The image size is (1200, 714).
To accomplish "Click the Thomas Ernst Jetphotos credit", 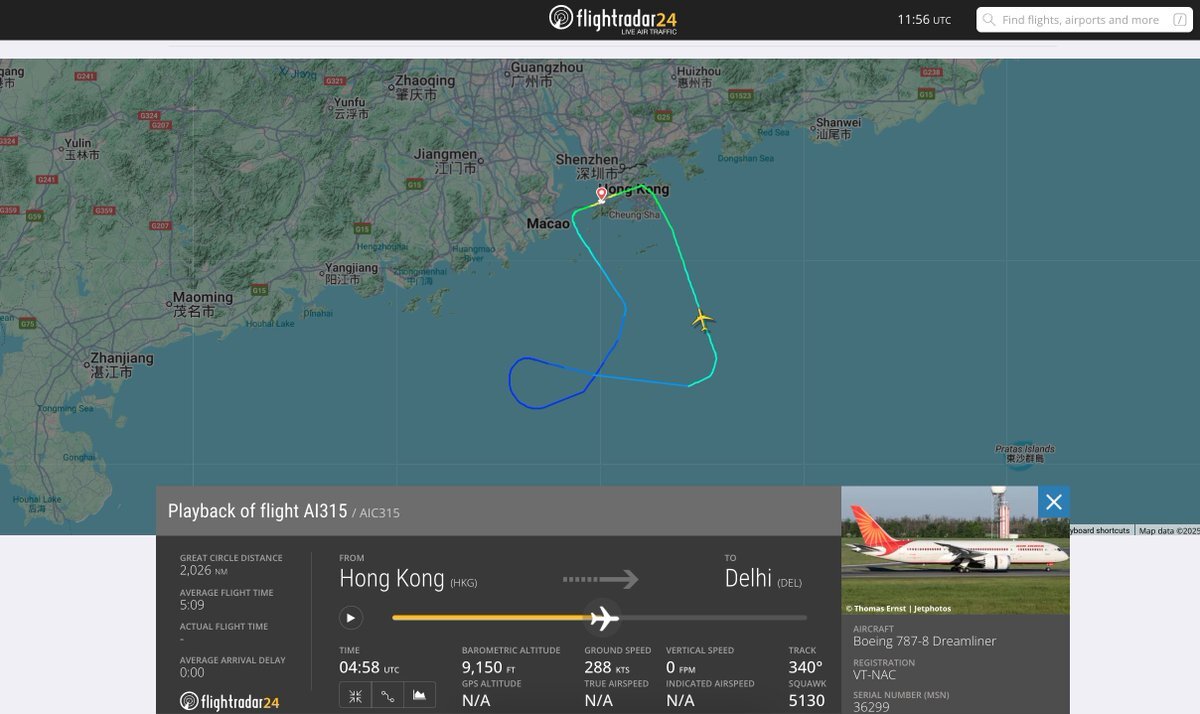I will click(x=898, y=608).
